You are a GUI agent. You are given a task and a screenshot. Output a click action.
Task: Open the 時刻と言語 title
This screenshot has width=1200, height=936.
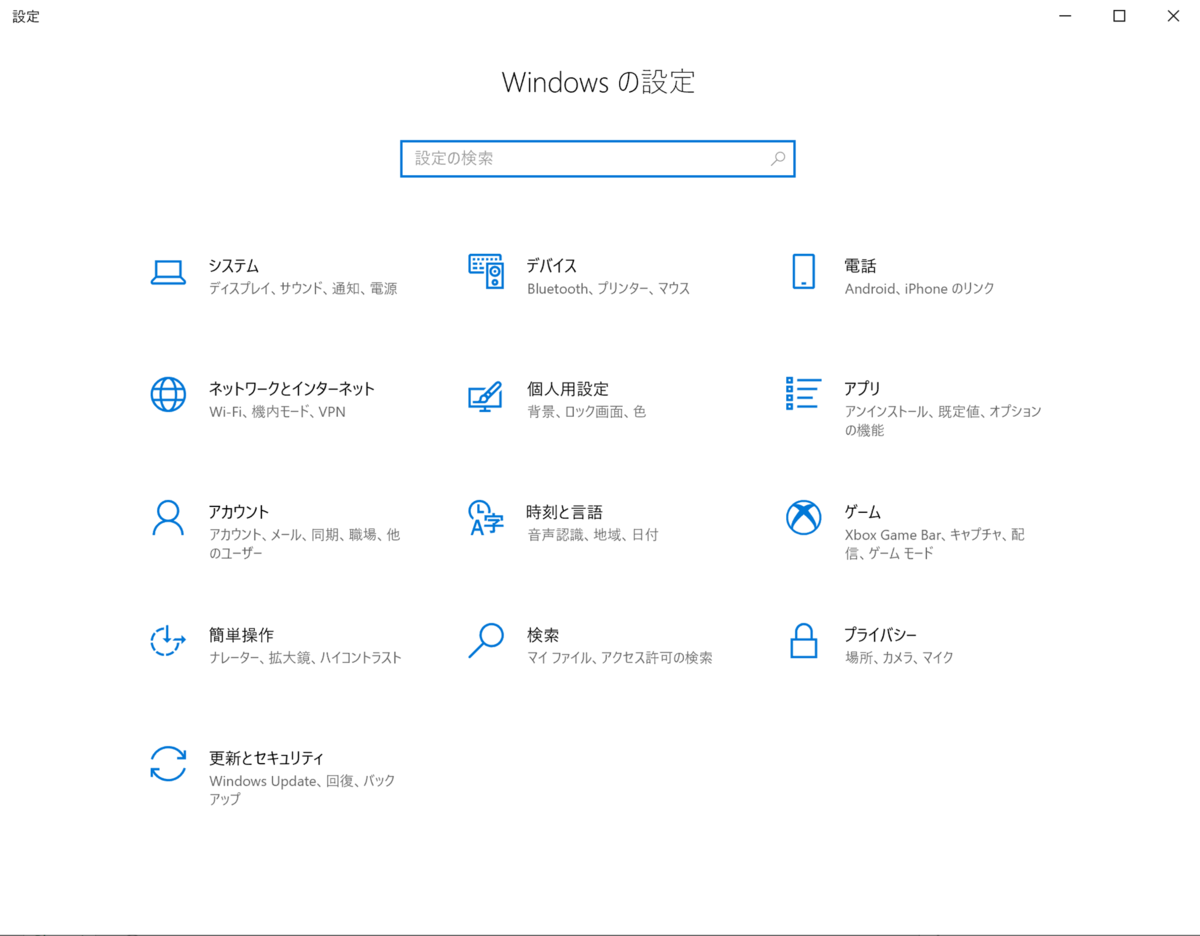565,512
